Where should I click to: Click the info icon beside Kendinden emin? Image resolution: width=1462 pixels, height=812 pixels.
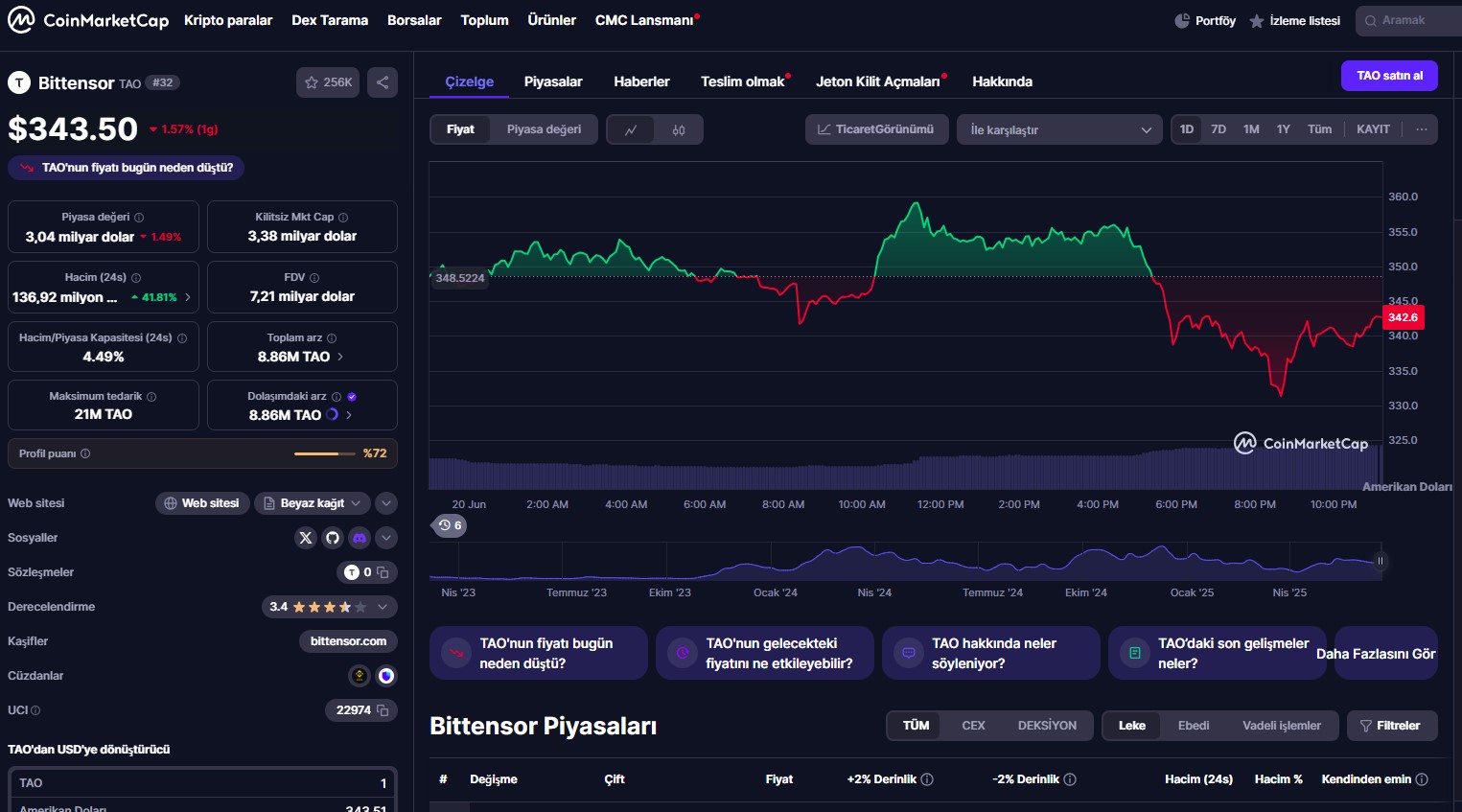coord(1422,779)
